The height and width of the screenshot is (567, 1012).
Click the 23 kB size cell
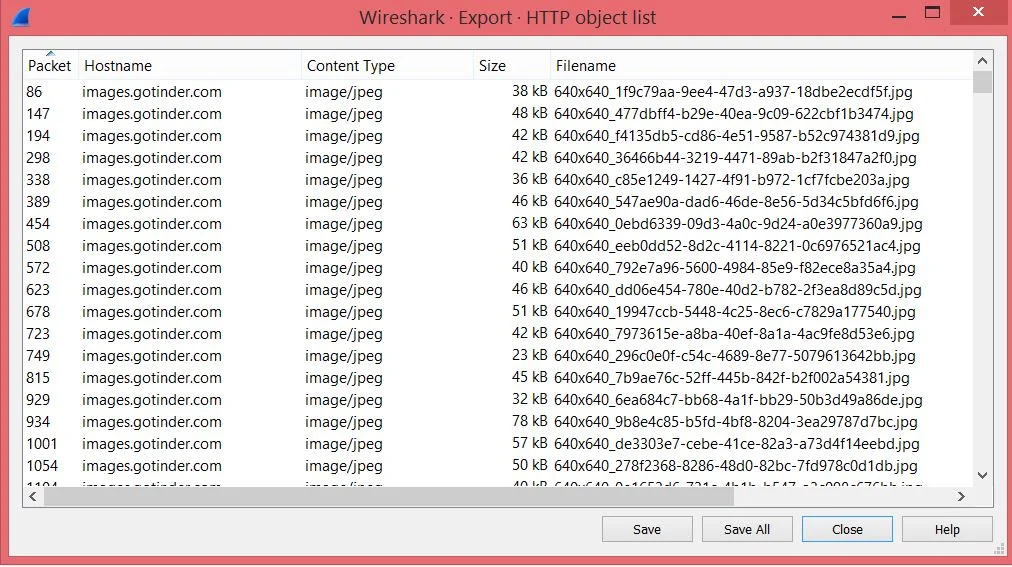(529, 355)
